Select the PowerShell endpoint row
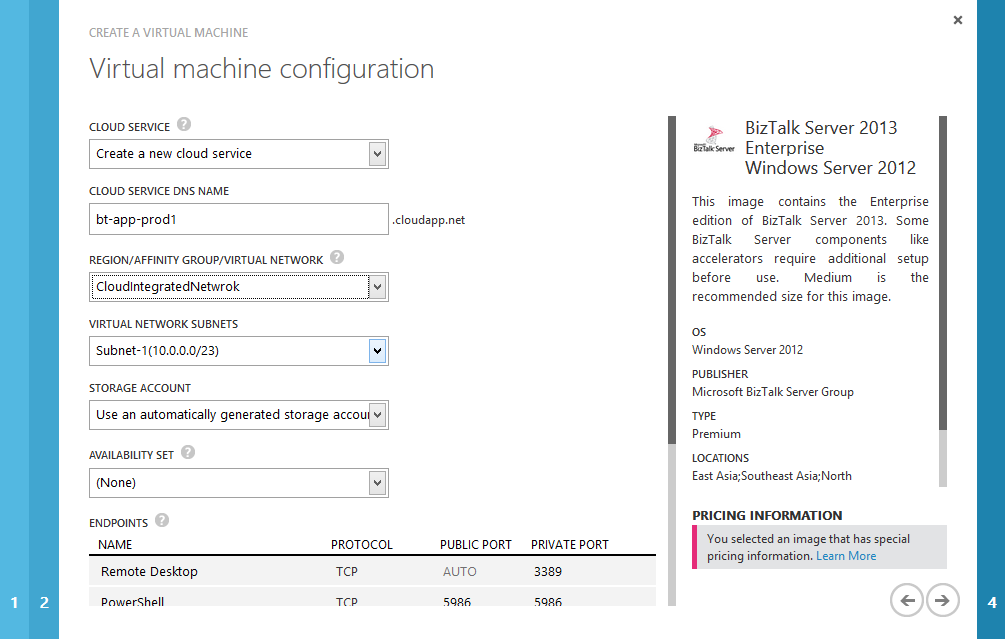The height and width of the screenshot is (639, 1005). click(372, 599)
